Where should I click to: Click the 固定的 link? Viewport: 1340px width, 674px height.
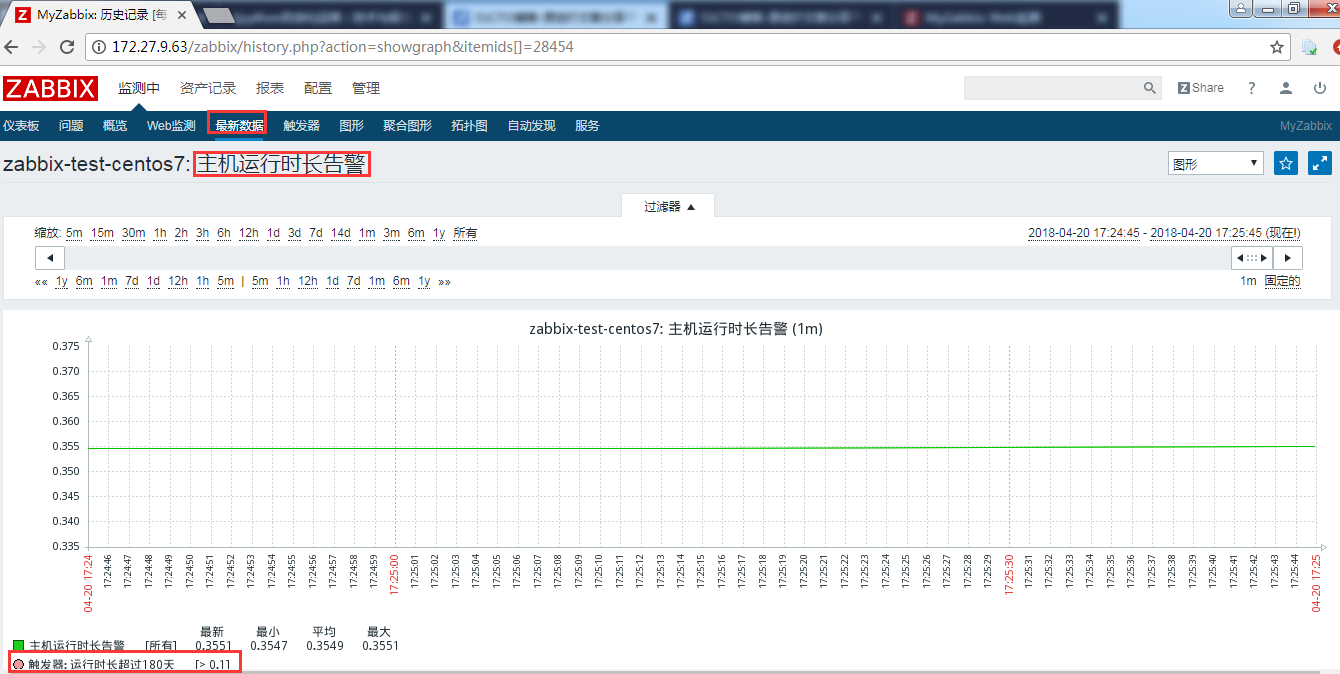(x=1281, y=281)
